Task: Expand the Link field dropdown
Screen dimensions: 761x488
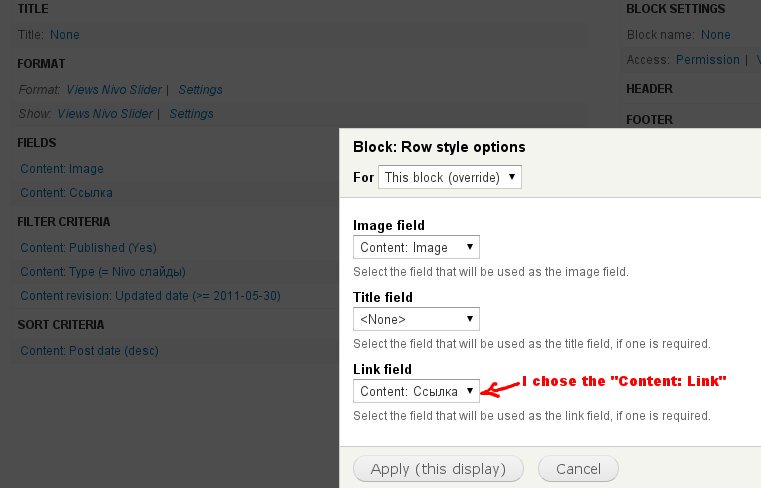Action: click(416, 391)
